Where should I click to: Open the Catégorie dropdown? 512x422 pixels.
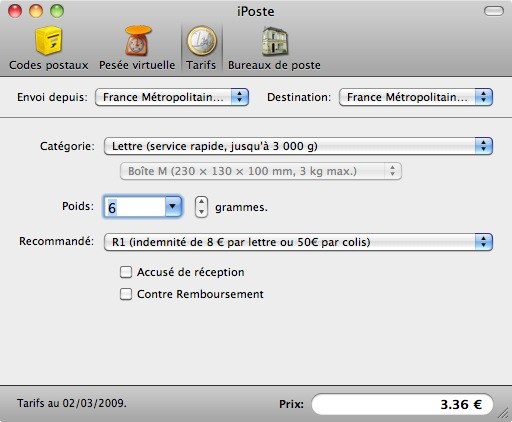[298, 146]
